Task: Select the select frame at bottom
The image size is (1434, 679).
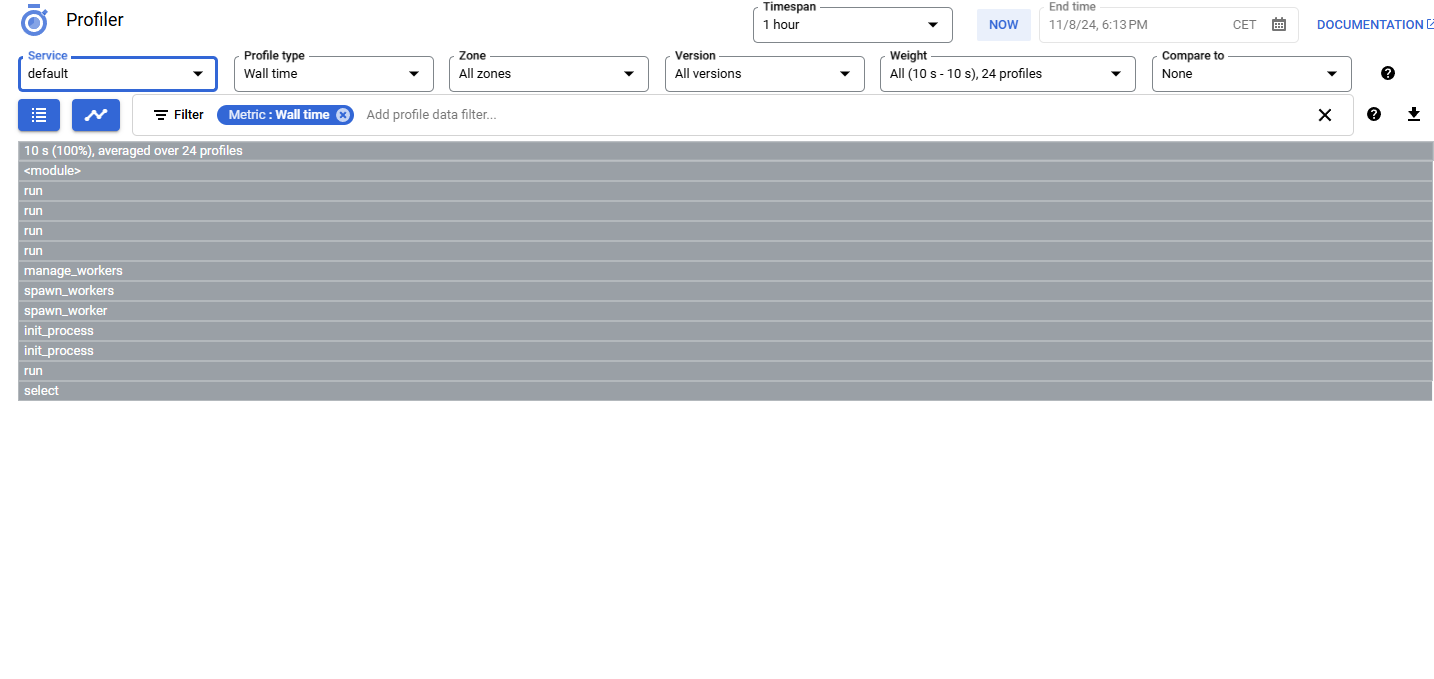Action: tap(725, 391)
